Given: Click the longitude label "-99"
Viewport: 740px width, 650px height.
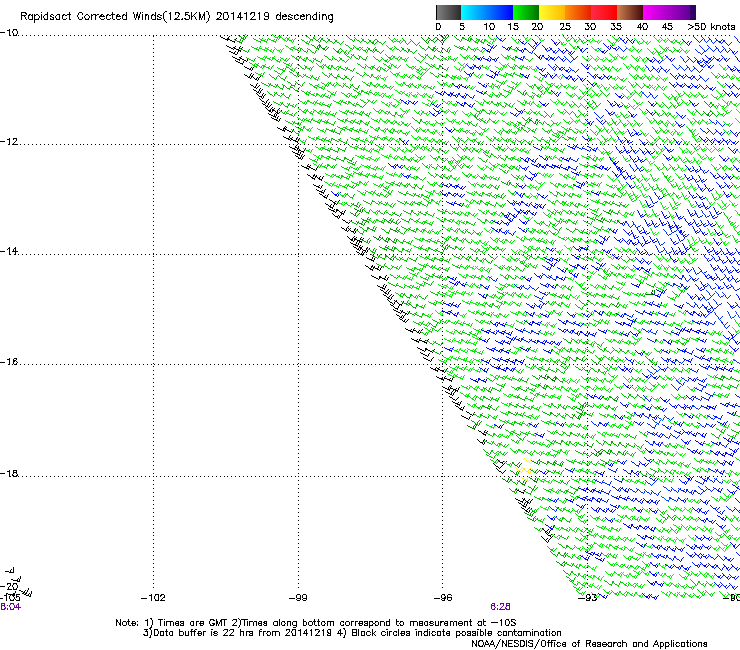Looking at the screenshot, I should click(x=298, y=598).
